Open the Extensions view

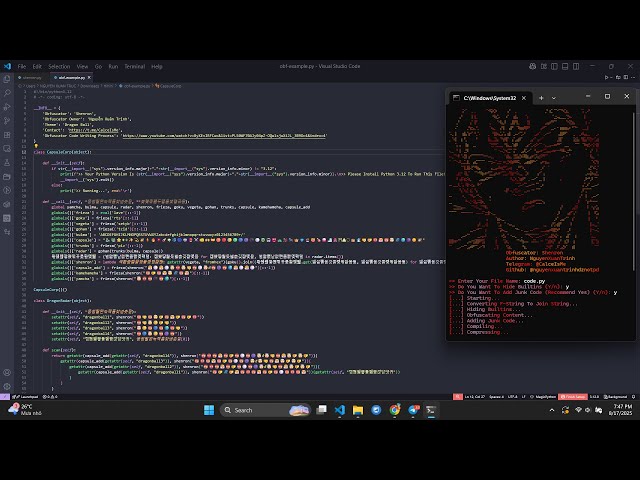[x=7, y=135]
